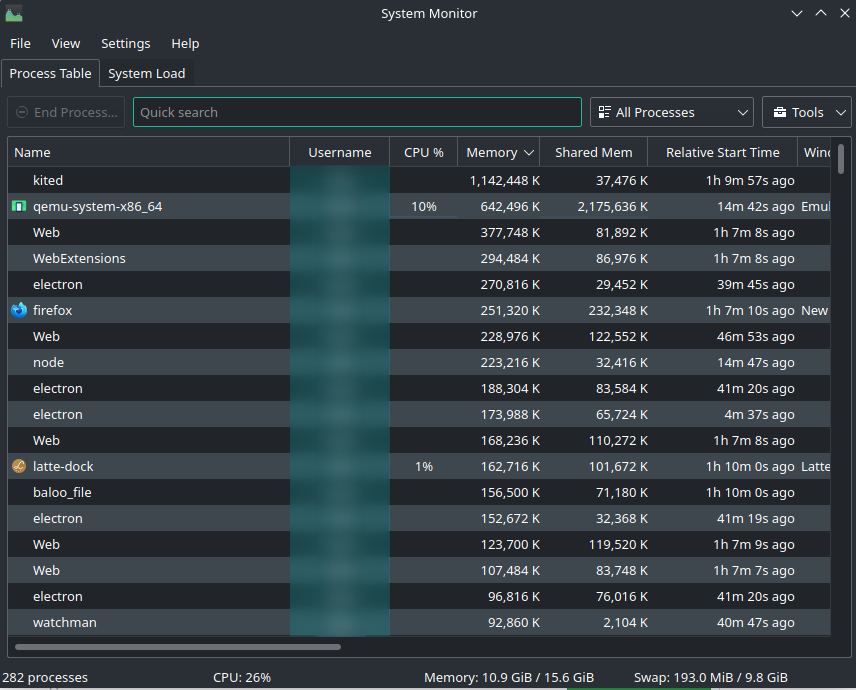Click the horizontal scrollbar below the table

point(178,647)
